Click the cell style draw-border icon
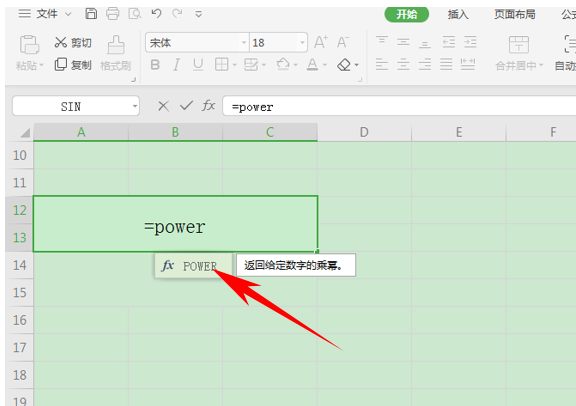The width and height of the screenshot is (576, 406). pyautogui.click(x=251, y=65)
